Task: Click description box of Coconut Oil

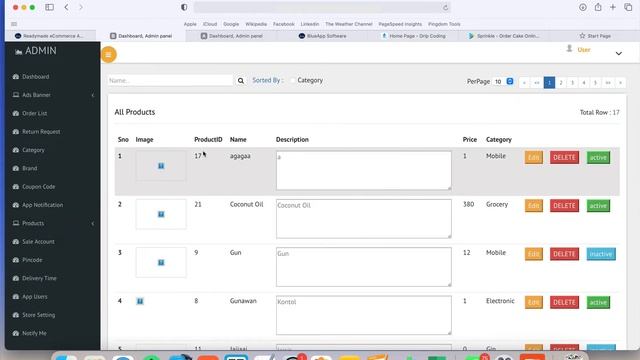Action: (x=364, y=219)
